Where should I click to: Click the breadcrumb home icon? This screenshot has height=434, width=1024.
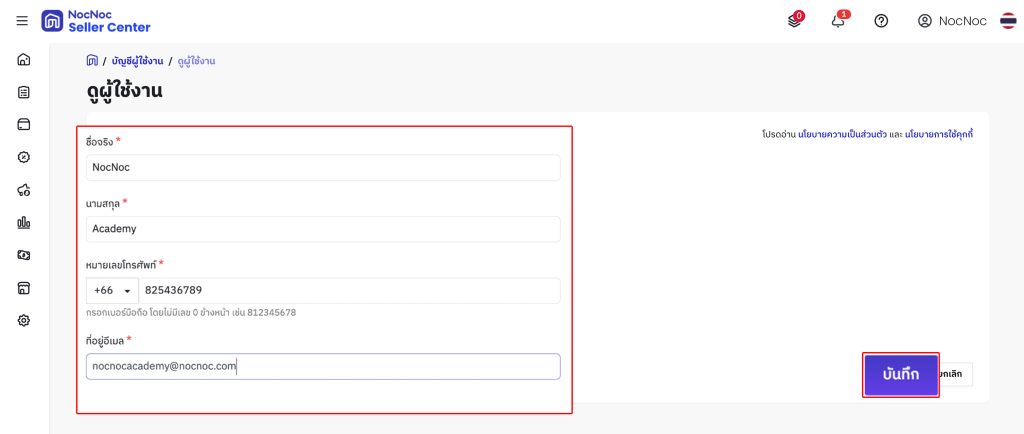point(92,61)
